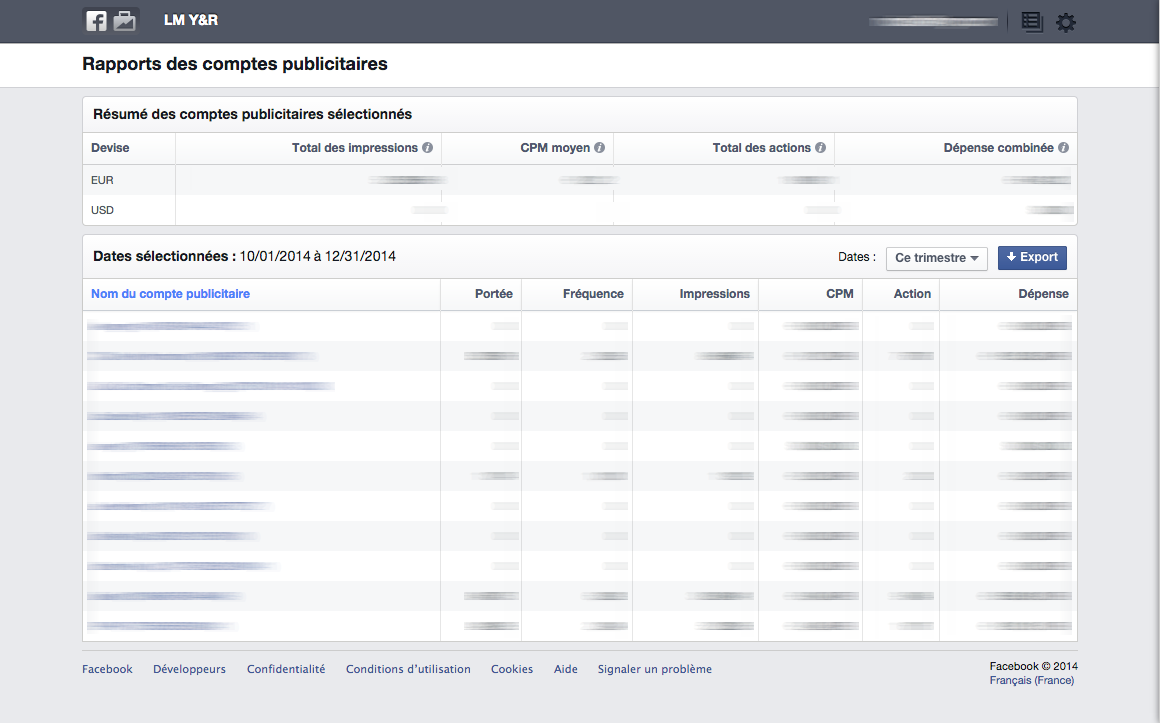Show info icon beside CPM moyen
Viewport: 1160px width, 723px height.
click(x=599, y=148)
